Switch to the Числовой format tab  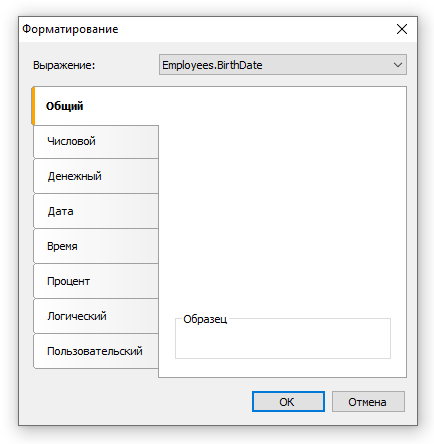(96, 142)
